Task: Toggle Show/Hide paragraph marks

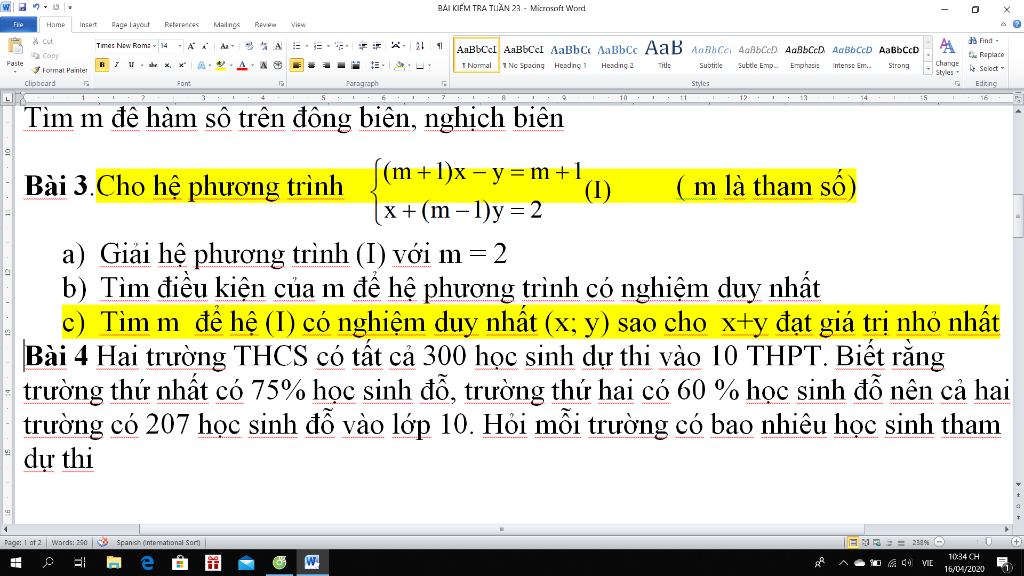Action: pyautogui.click(x=440, y=46)
